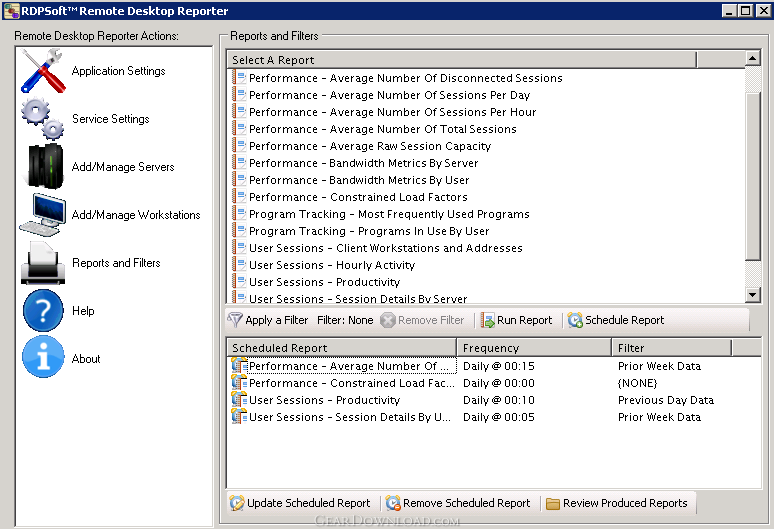Click Schedule Report button
This screenshot has width=774, height=529.
click(x=616, y=320)
